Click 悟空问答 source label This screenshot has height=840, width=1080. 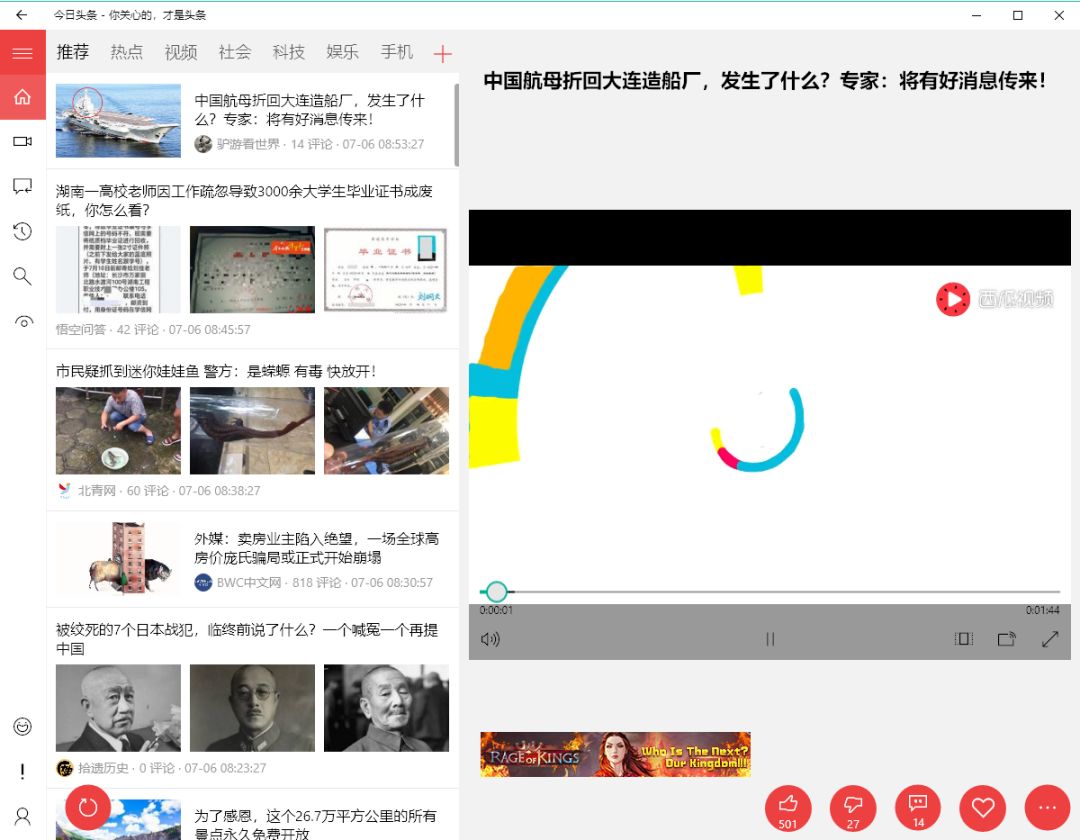(x=81, y=329)
